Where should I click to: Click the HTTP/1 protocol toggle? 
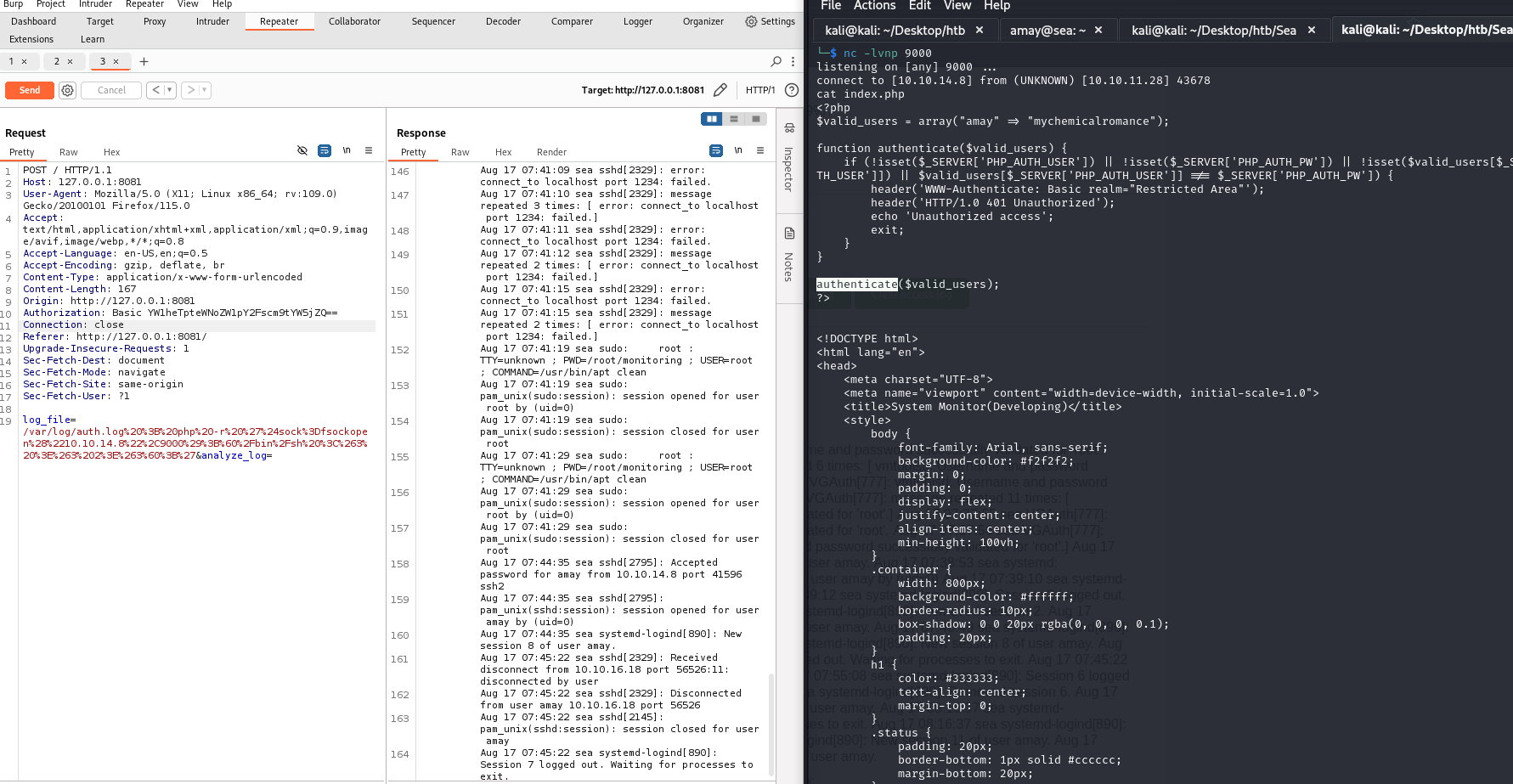(x=760, y=90)
